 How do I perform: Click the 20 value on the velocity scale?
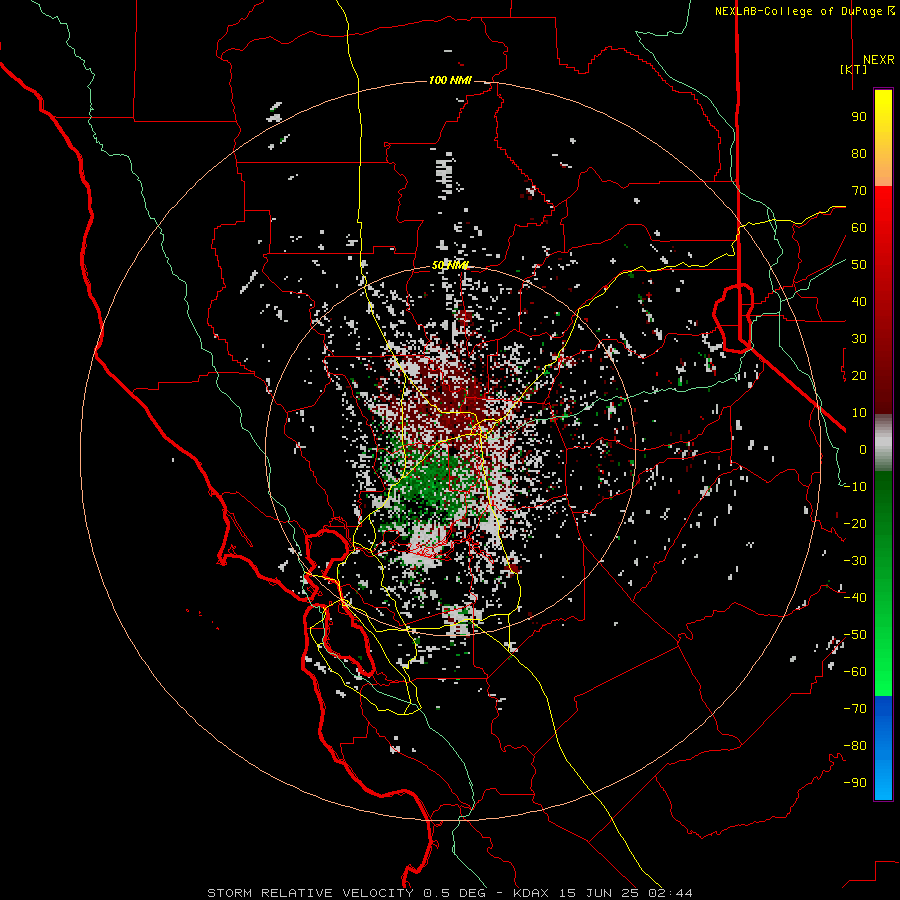point(859,375)
